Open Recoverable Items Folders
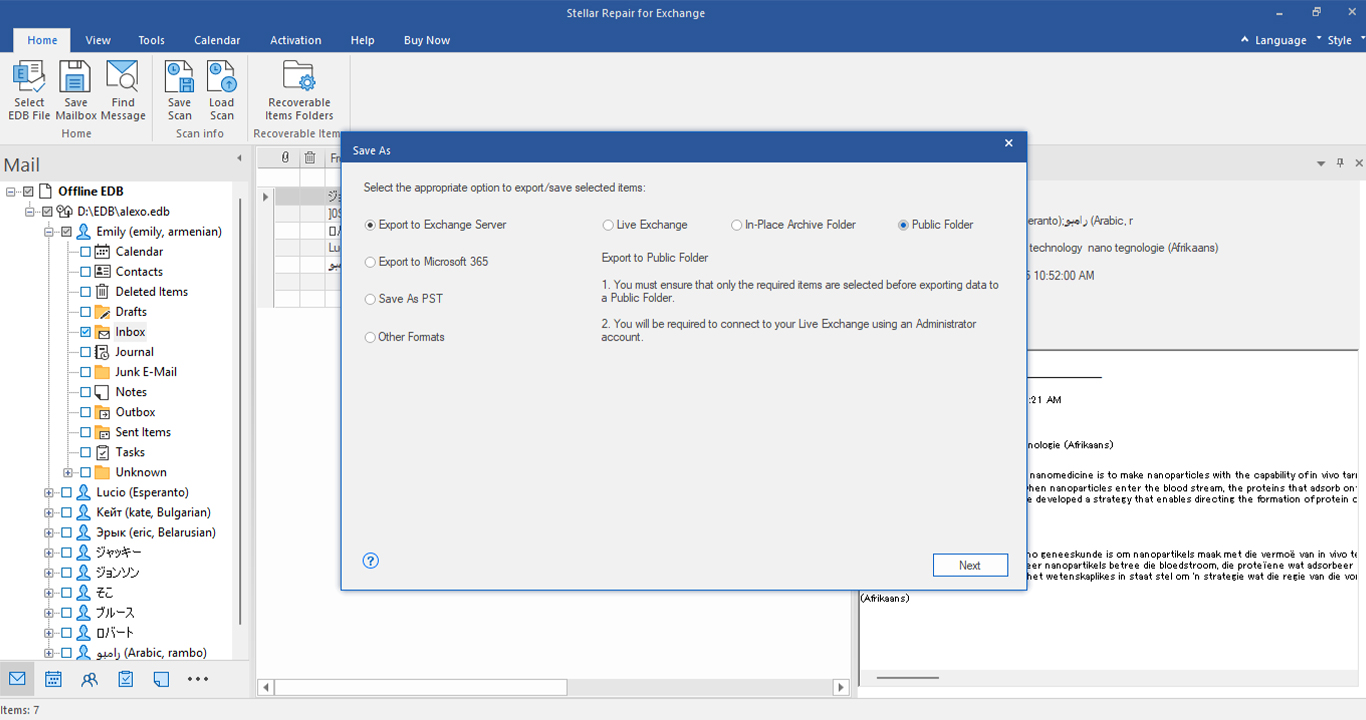Screen dimensions: 1366x720 pyautogui.click(x=299, y=91)
